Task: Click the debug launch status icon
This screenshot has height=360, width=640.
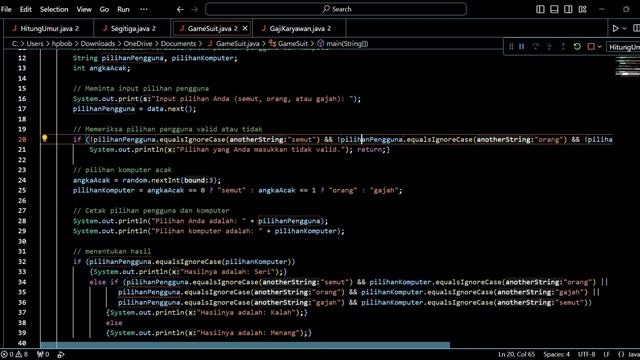Action: click(x=61, y=354)
